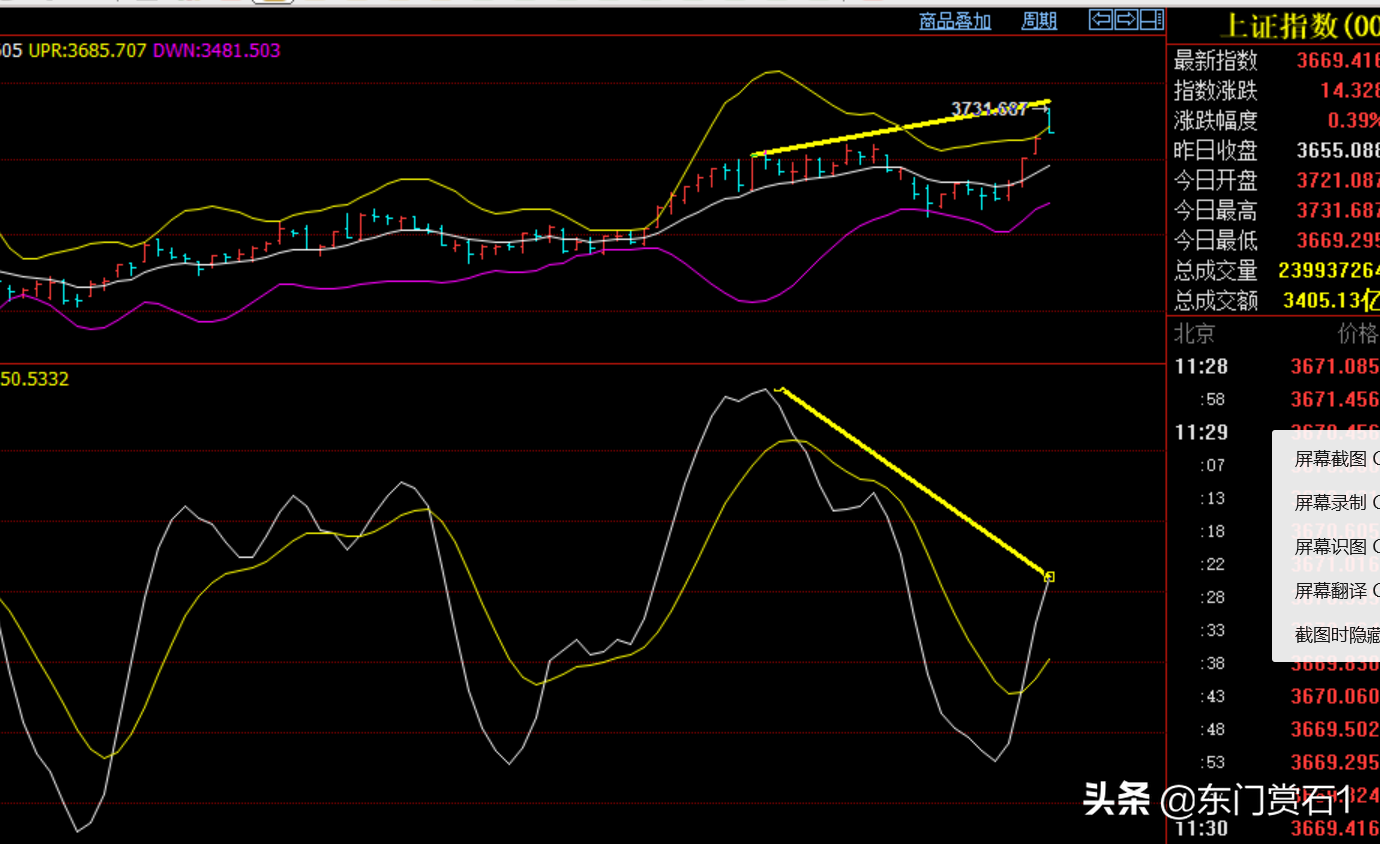Click the 今日开盘 value 3721.087
This screenshot has height=844, width=1380.
[1337, 180]
